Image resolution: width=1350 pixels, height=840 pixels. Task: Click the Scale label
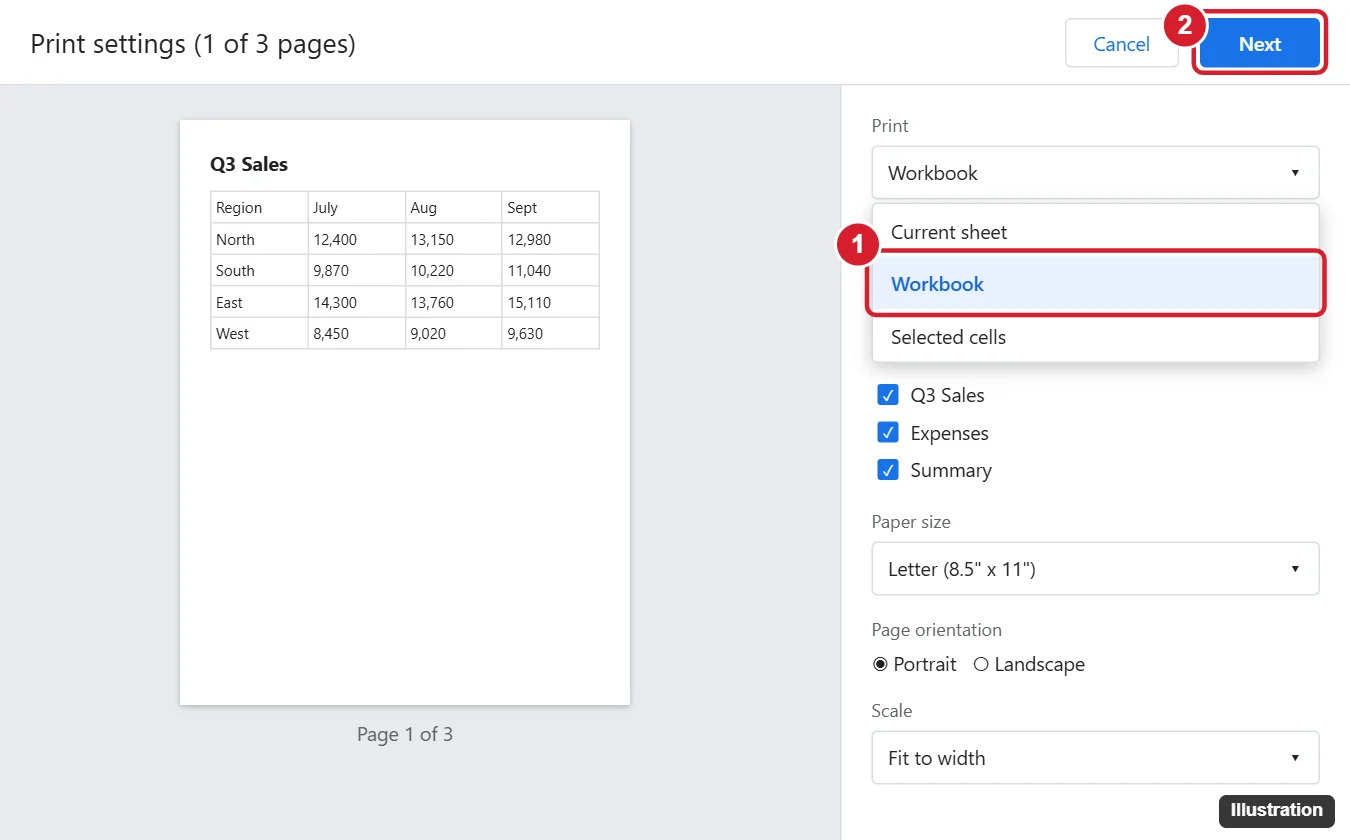892,711
